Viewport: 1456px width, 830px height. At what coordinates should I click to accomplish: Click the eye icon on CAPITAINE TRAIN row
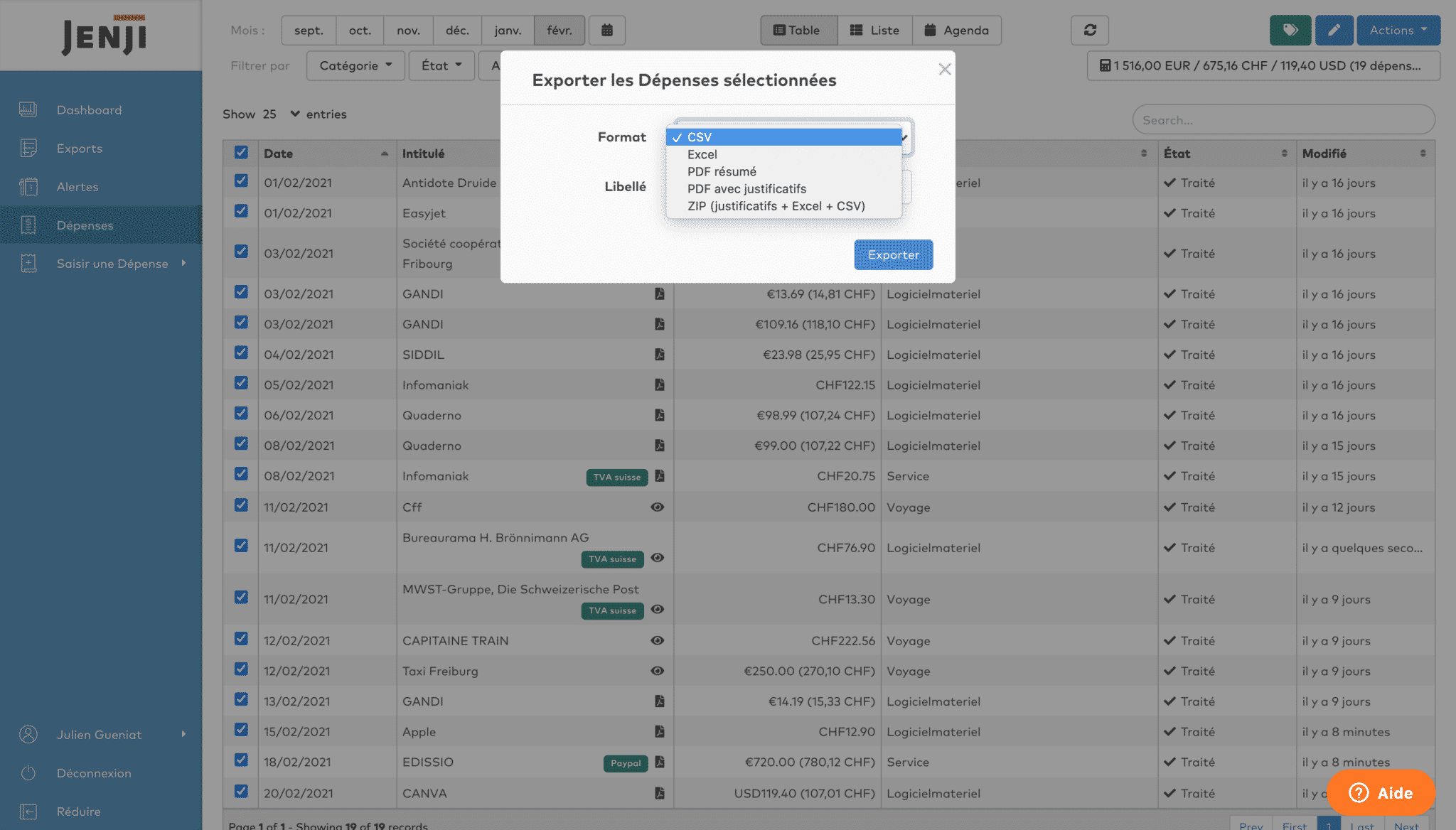pos(658,640)
